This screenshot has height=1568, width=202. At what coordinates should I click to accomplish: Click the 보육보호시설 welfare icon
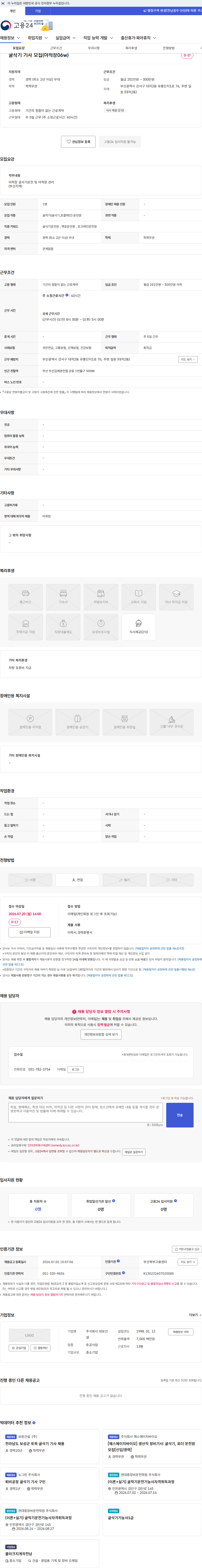[101, 627]
